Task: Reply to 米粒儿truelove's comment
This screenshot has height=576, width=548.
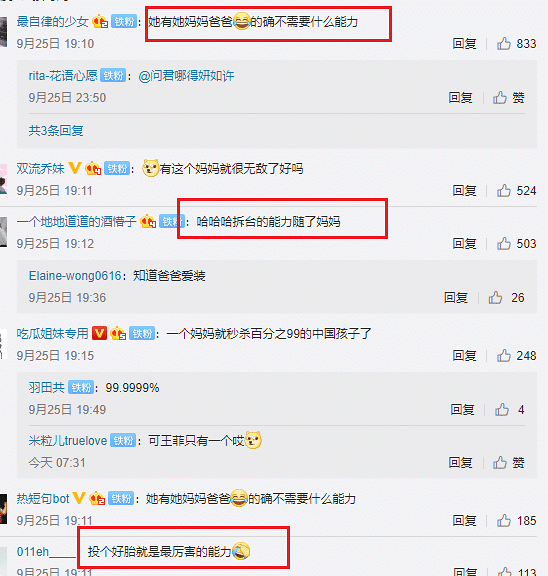Action: 460,462
